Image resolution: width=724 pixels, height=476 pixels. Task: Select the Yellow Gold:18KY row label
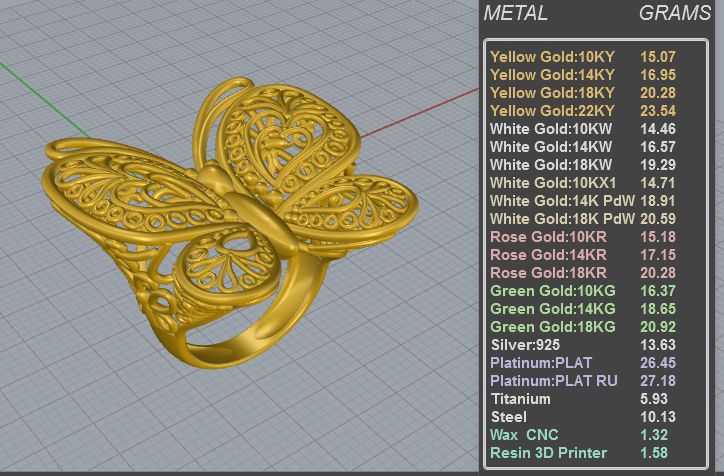(552, 93)
